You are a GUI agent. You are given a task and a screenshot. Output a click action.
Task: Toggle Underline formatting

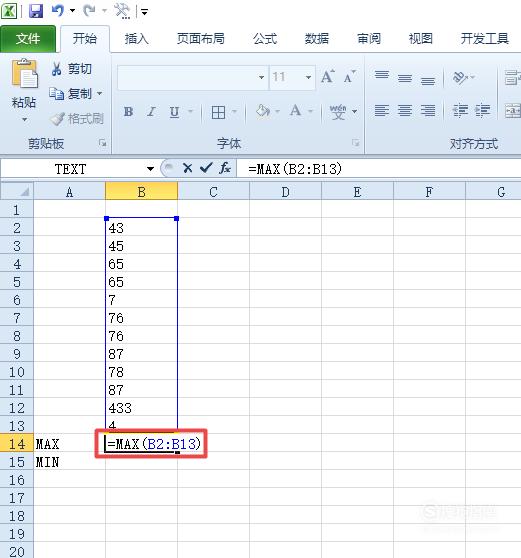point(174,112)
